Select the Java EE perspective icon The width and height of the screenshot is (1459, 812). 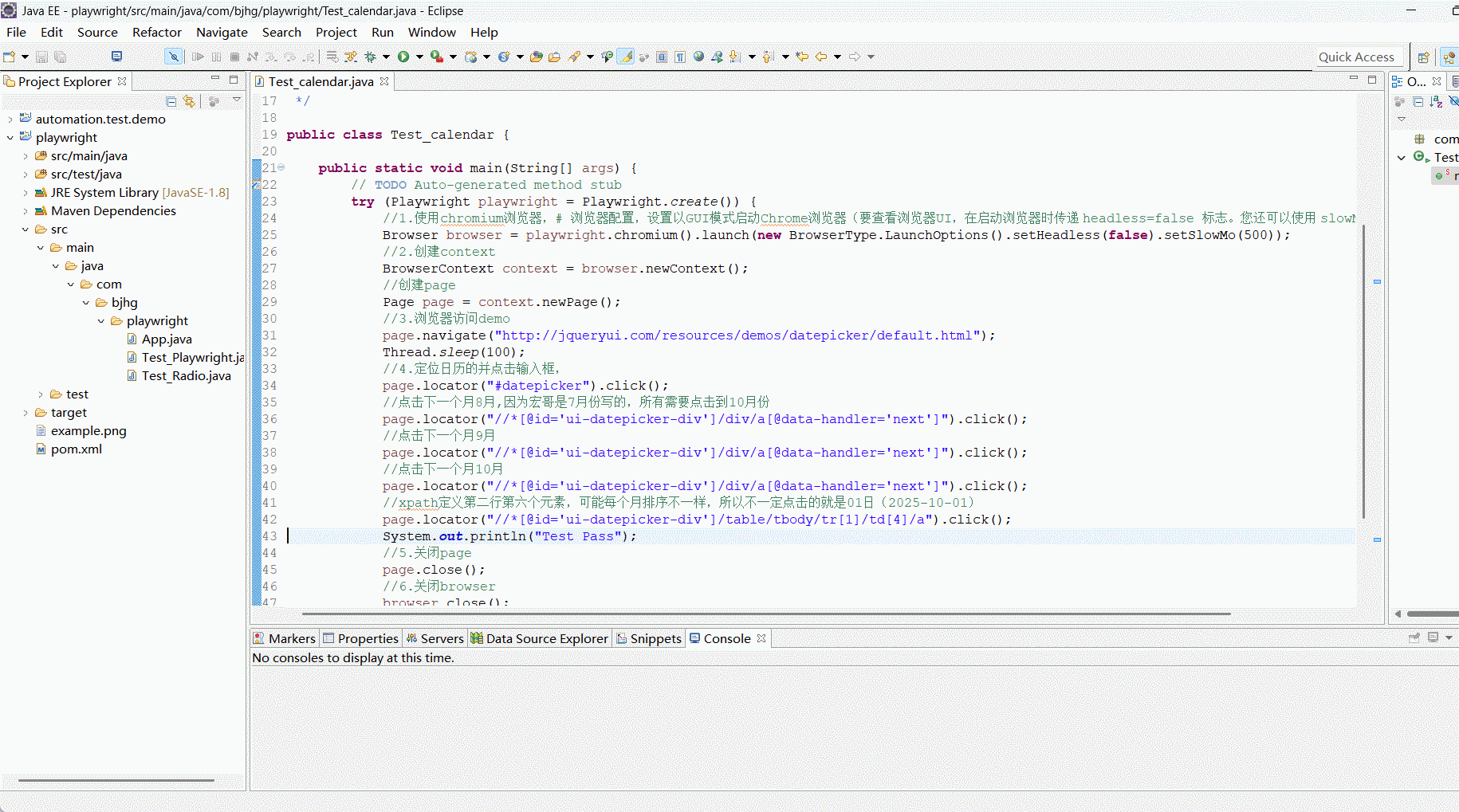point(1449,57)
